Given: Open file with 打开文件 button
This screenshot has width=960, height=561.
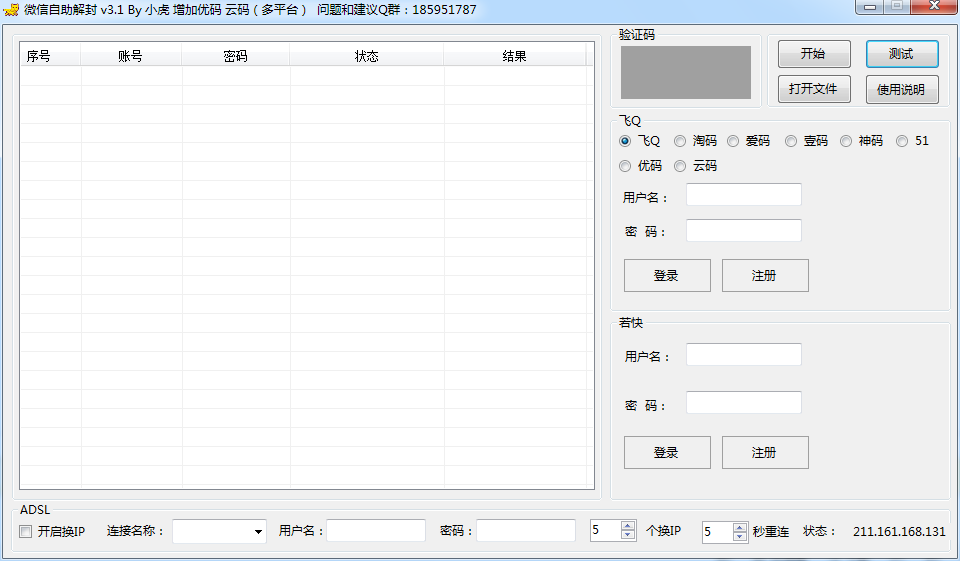Looking at the screenshot, I should (x=814, y=89).
